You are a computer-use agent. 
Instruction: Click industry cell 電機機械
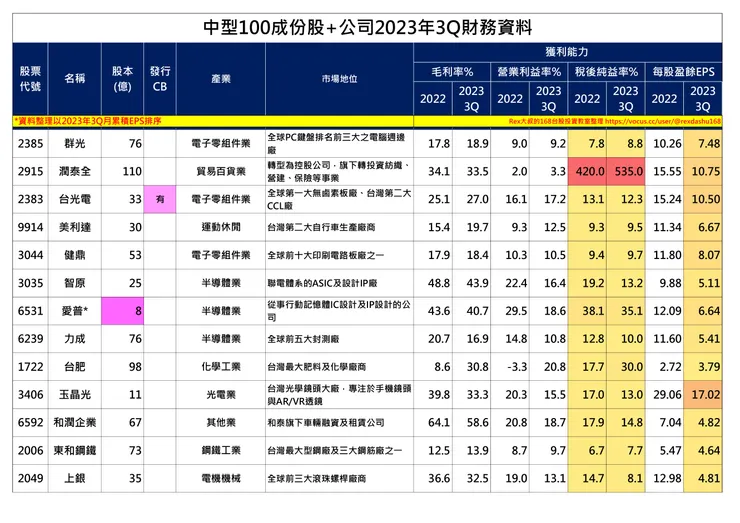(221, 478)
